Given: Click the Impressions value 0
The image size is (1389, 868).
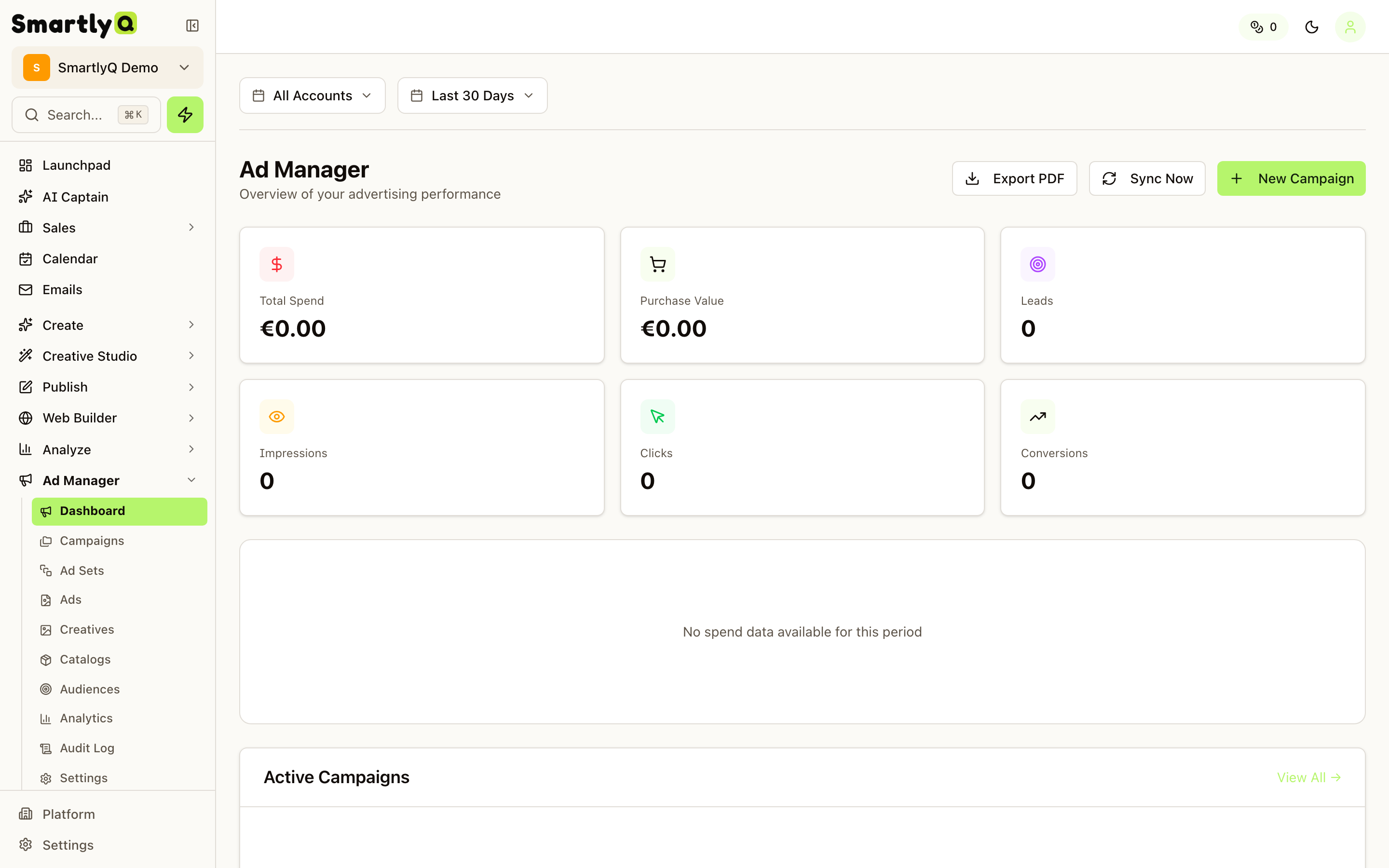Looking at the screenshot, I should coord(267,481).
